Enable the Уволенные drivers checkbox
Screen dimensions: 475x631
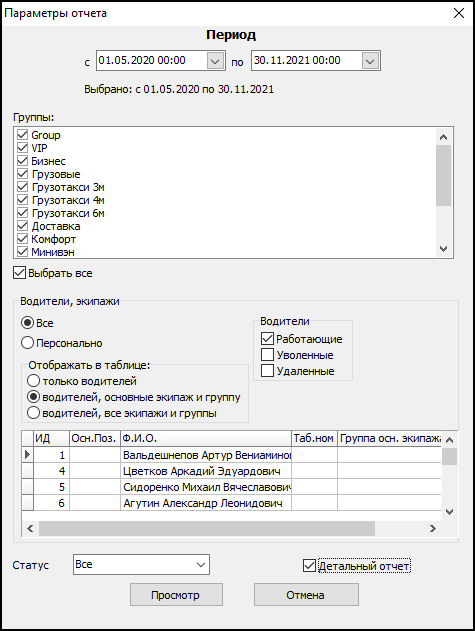267,355
